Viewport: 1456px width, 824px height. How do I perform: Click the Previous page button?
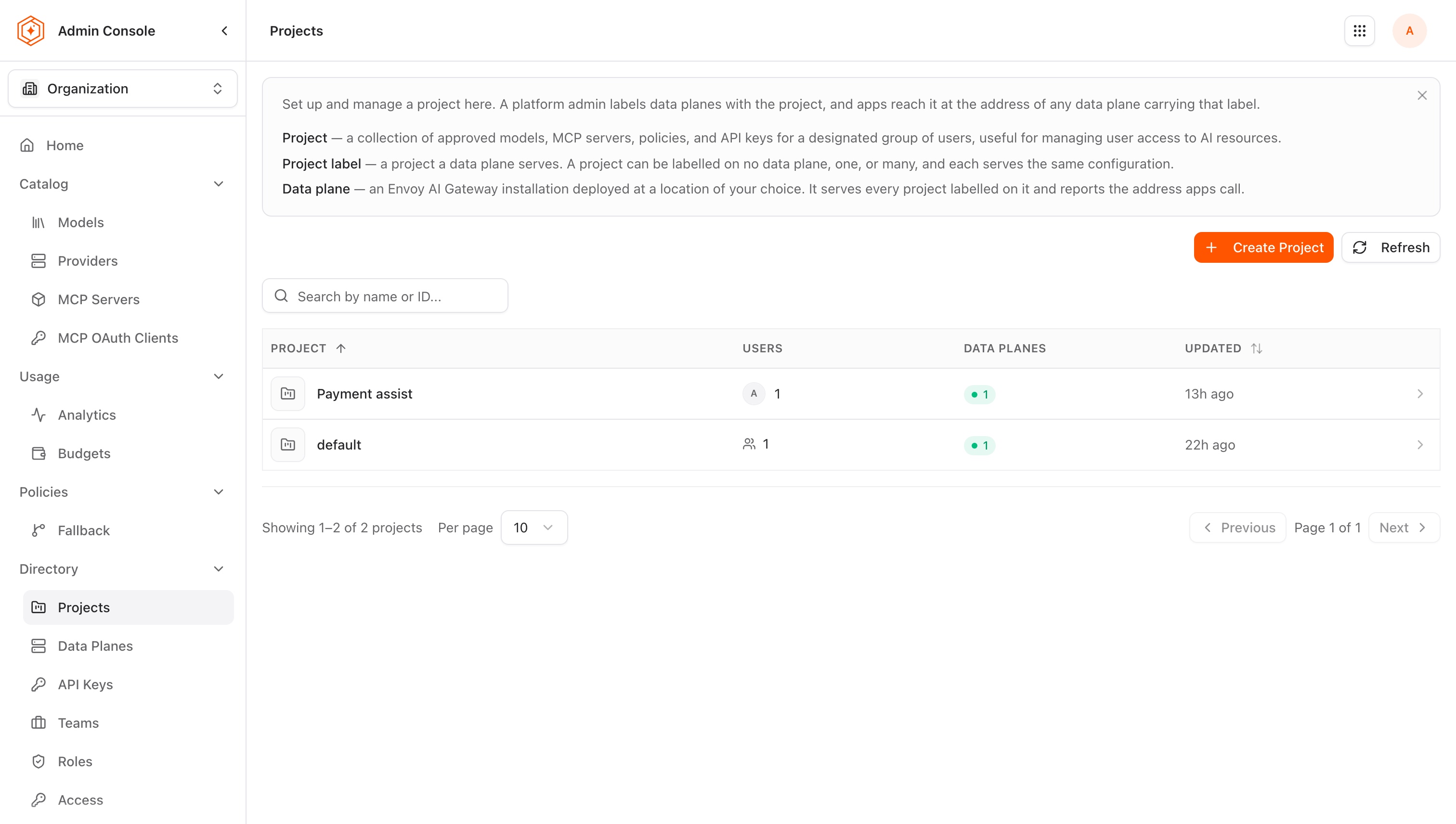pos(1237,528)
